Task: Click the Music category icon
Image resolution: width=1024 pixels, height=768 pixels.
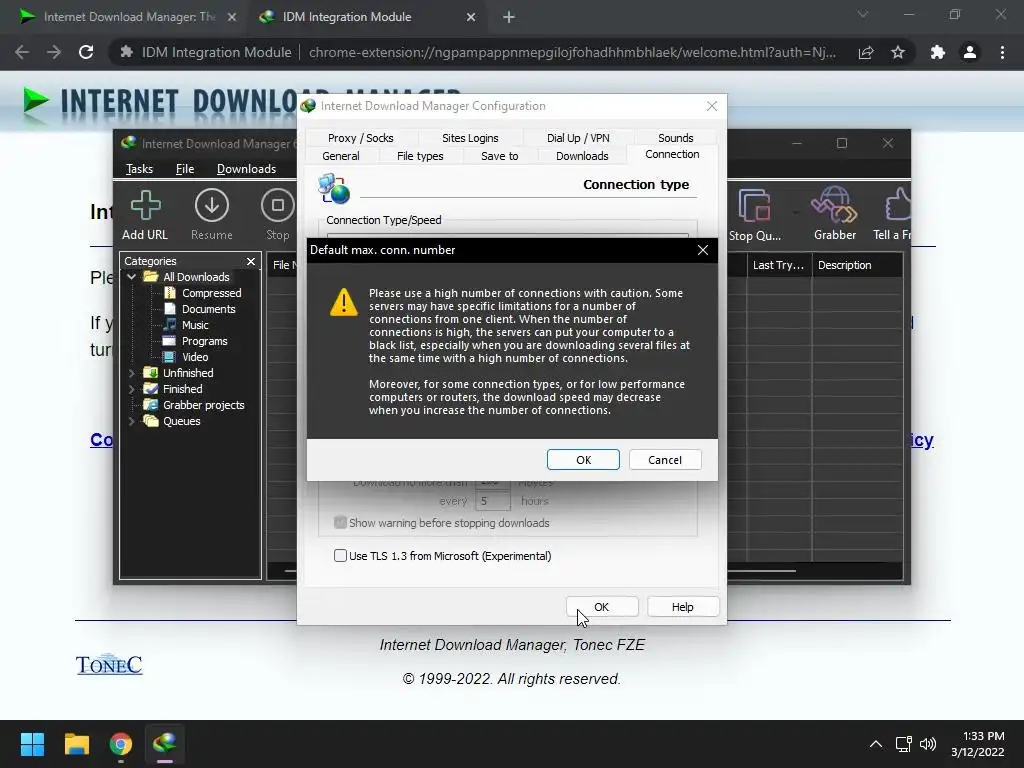Action: [170, 325]
